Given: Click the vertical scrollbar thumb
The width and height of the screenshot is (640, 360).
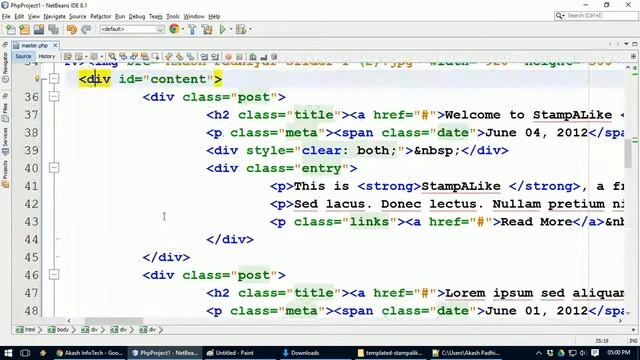Looking at the screenshot, I should (628, 153).
